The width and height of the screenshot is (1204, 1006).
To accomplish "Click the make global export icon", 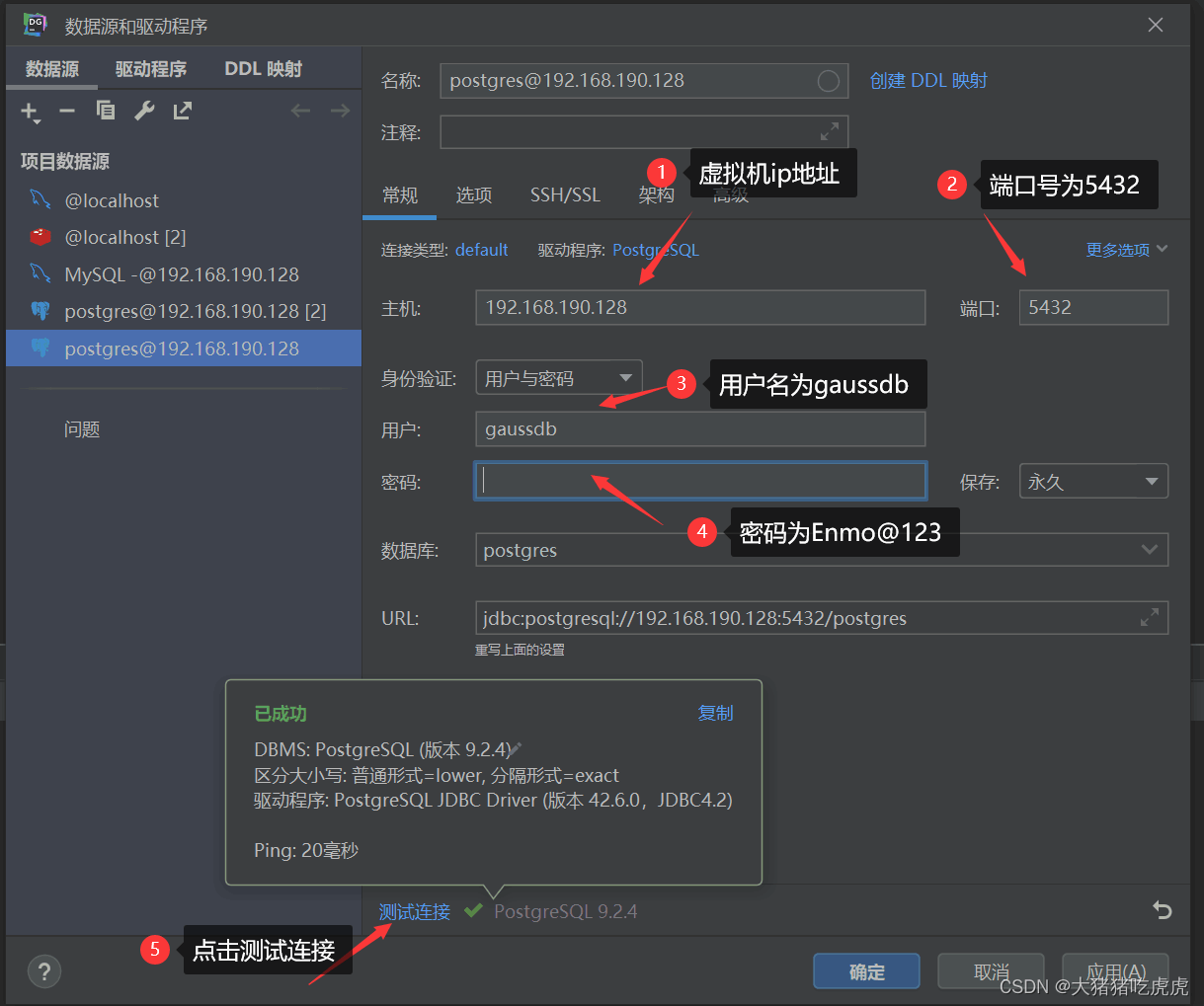I will coord(183,111).
